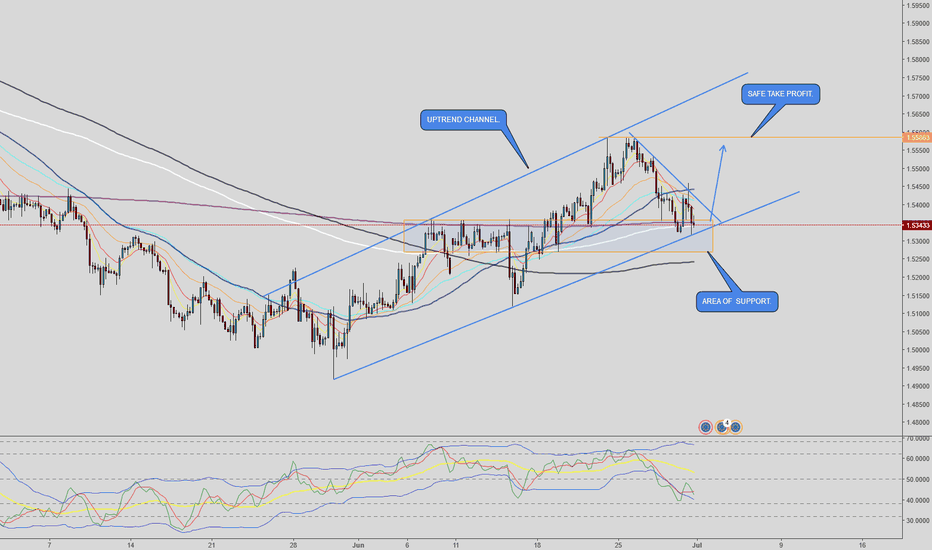Click the 30.0000 indicator scale value
The image size is (932, 550).
(x=918, y=520)
